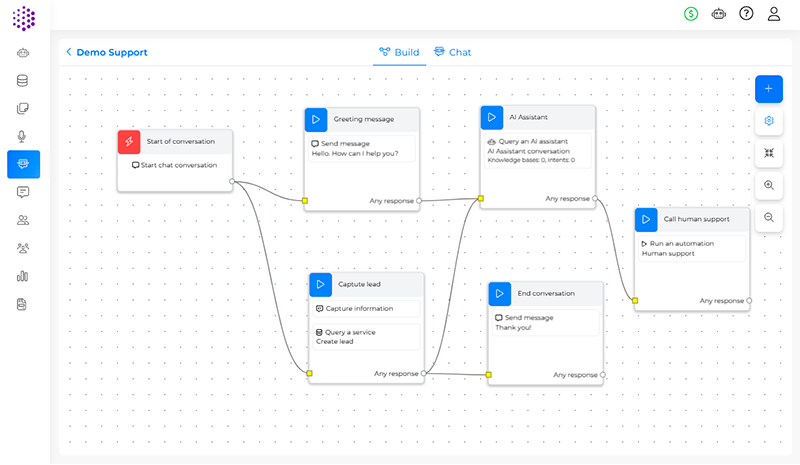Click the yellow input port of End conversation

pyautogui.click(x=489, y=376)
